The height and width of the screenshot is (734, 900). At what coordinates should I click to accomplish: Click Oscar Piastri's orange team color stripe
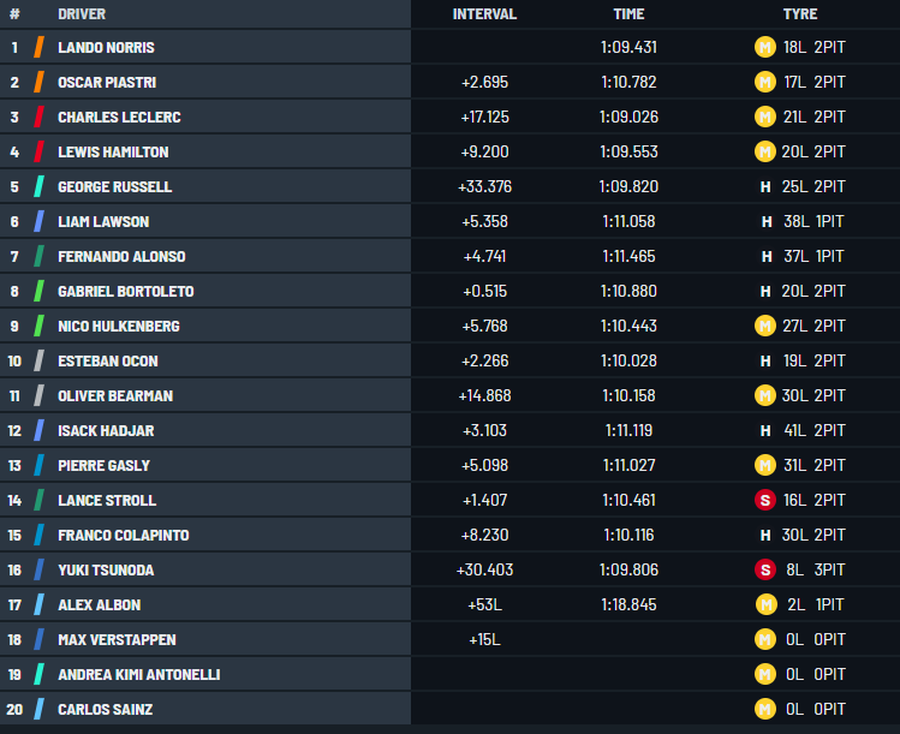(39, 82)
